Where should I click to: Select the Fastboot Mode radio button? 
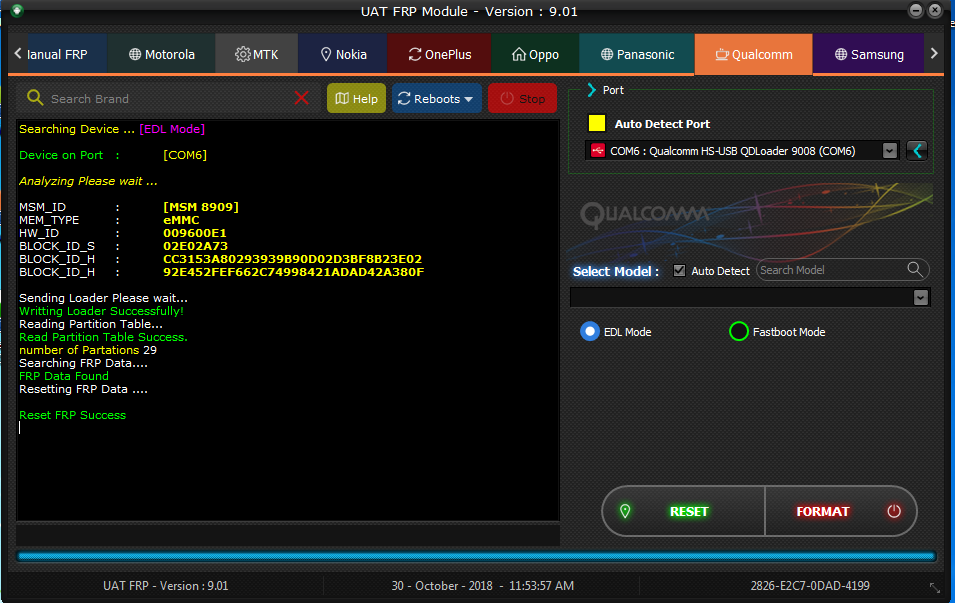pyautogui.click(x=739, y=332)
